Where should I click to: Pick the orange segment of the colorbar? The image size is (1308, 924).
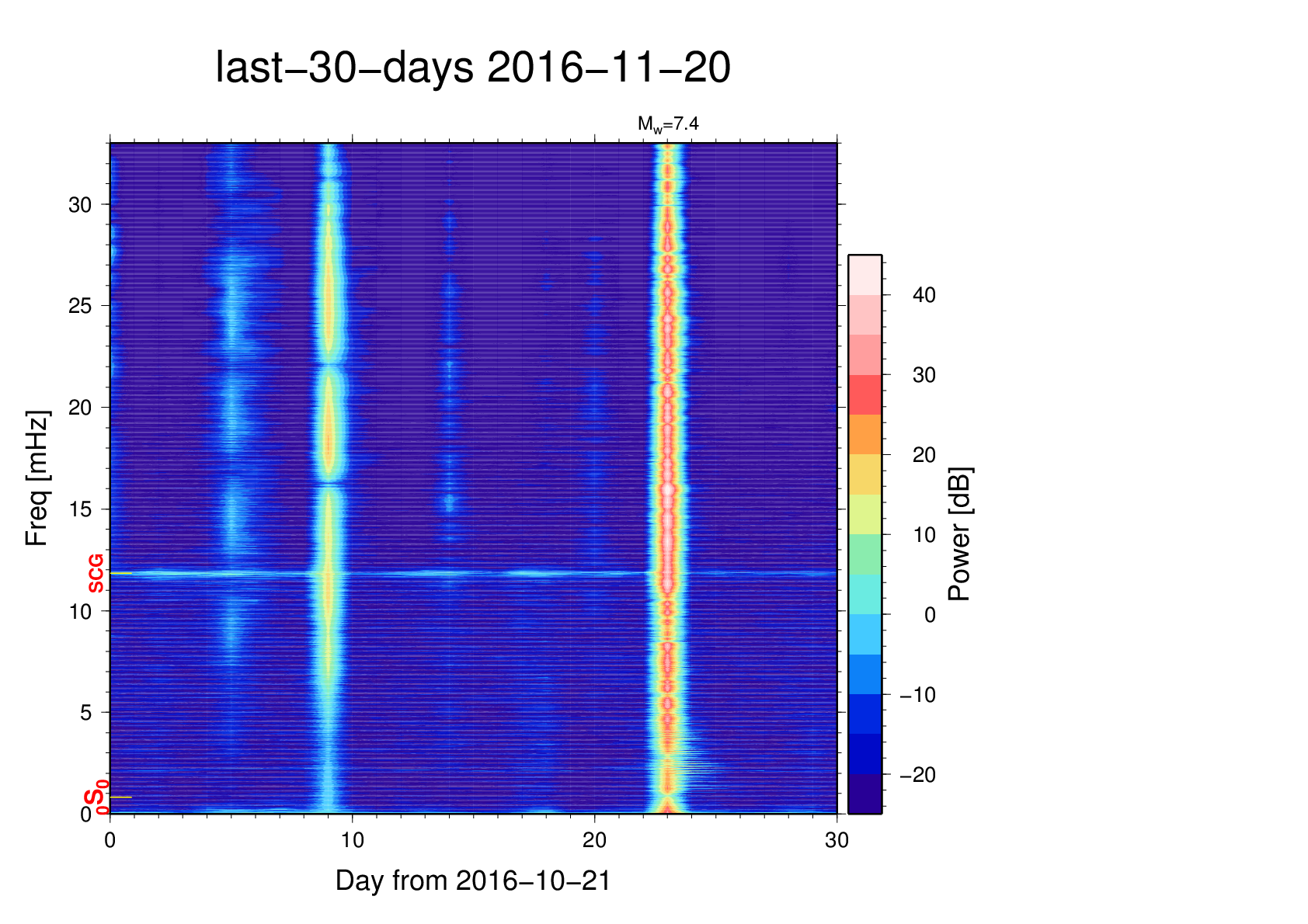(x=864, y=434)
